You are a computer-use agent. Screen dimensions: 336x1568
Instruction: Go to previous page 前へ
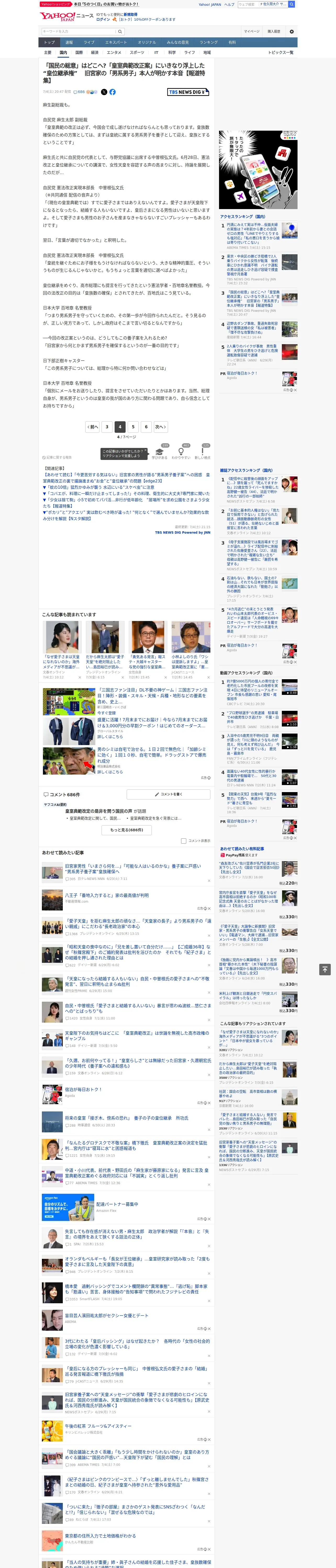pyautogui.click(x=93, y=427)
